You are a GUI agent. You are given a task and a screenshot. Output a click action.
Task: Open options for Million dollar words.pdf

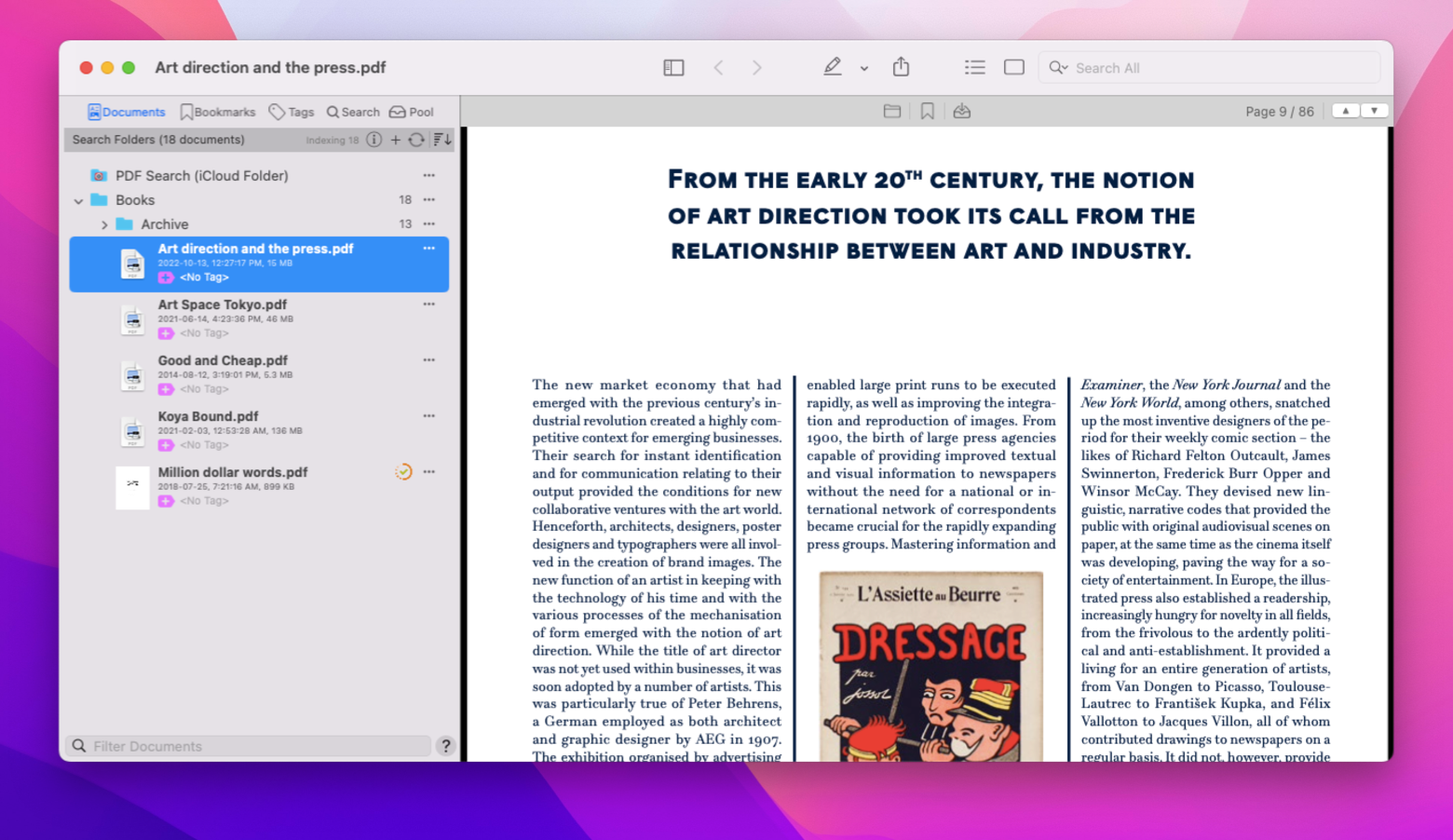pyautogui.click(x=428, y=471)
